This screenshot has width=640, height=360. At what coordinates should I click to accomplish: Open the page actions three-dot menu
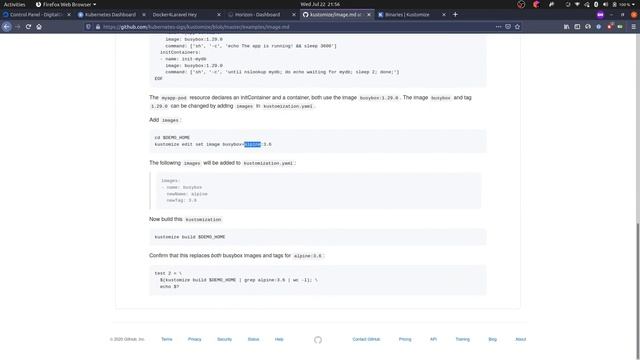(498, 27)
